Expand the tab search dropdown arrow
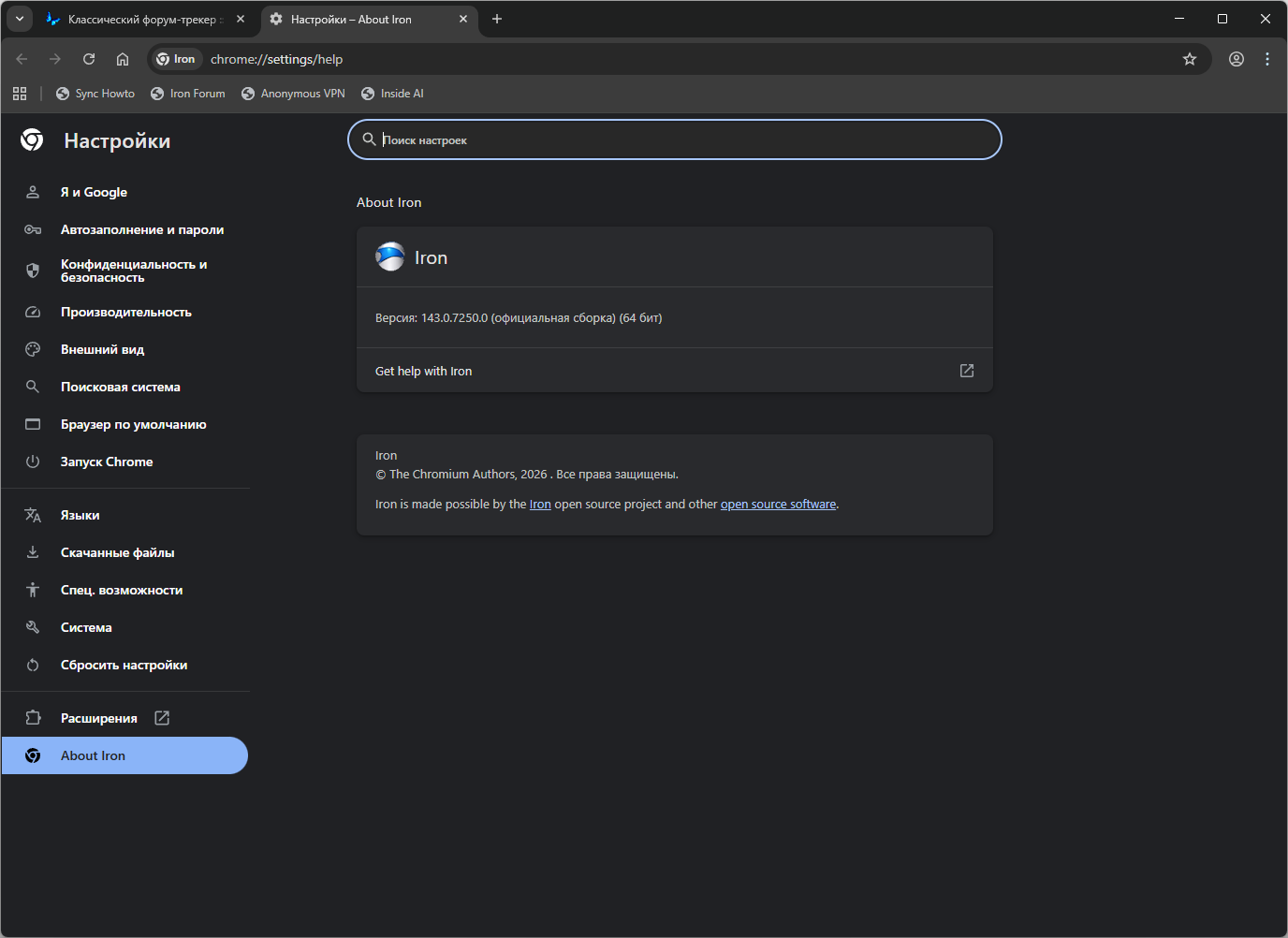Screen dimensions: 1288x938 [x=20, y=19]
